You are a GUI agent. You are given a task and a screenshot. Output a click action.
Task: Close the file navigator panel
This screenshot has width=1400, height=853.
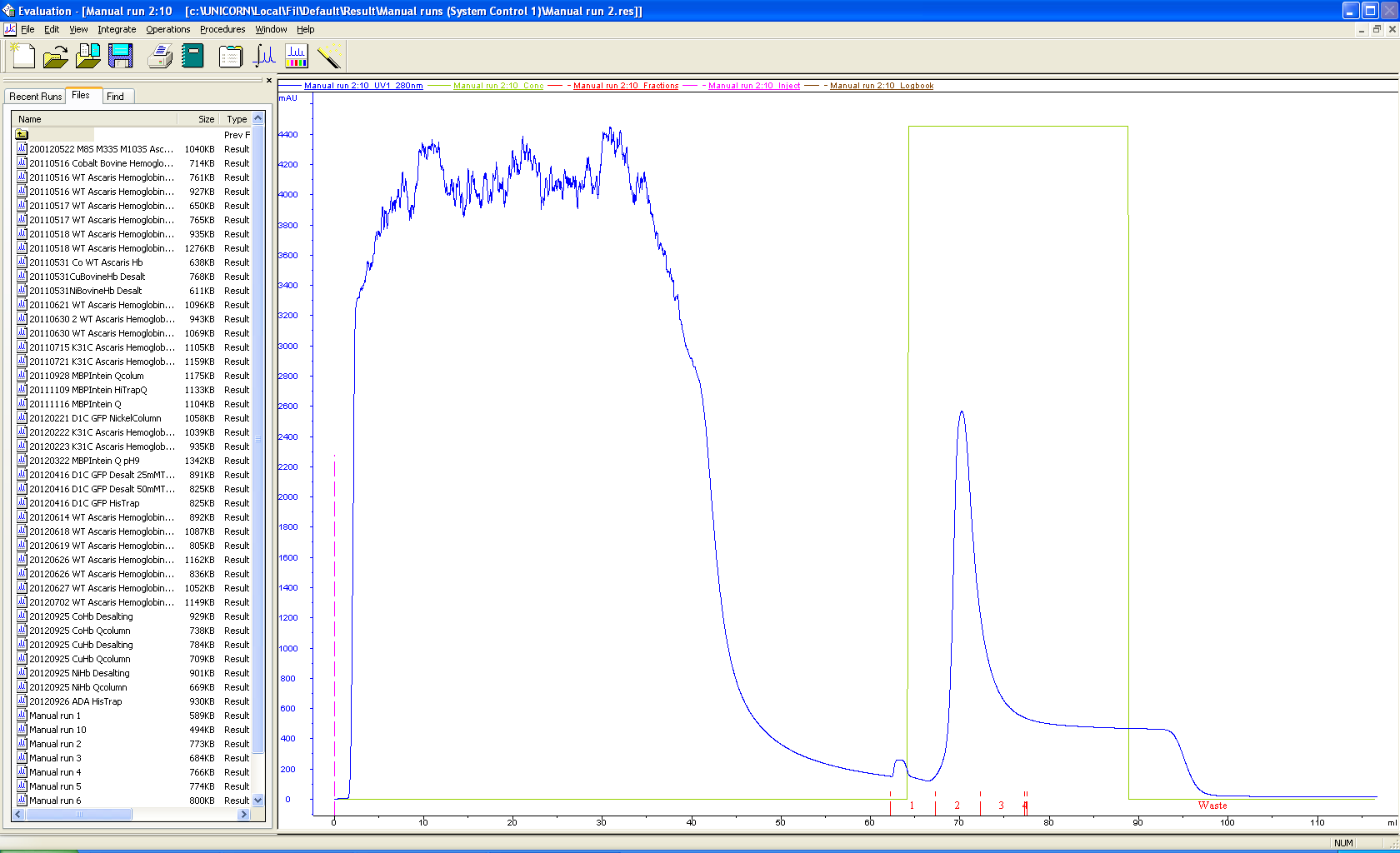click(x=268, y=81)
